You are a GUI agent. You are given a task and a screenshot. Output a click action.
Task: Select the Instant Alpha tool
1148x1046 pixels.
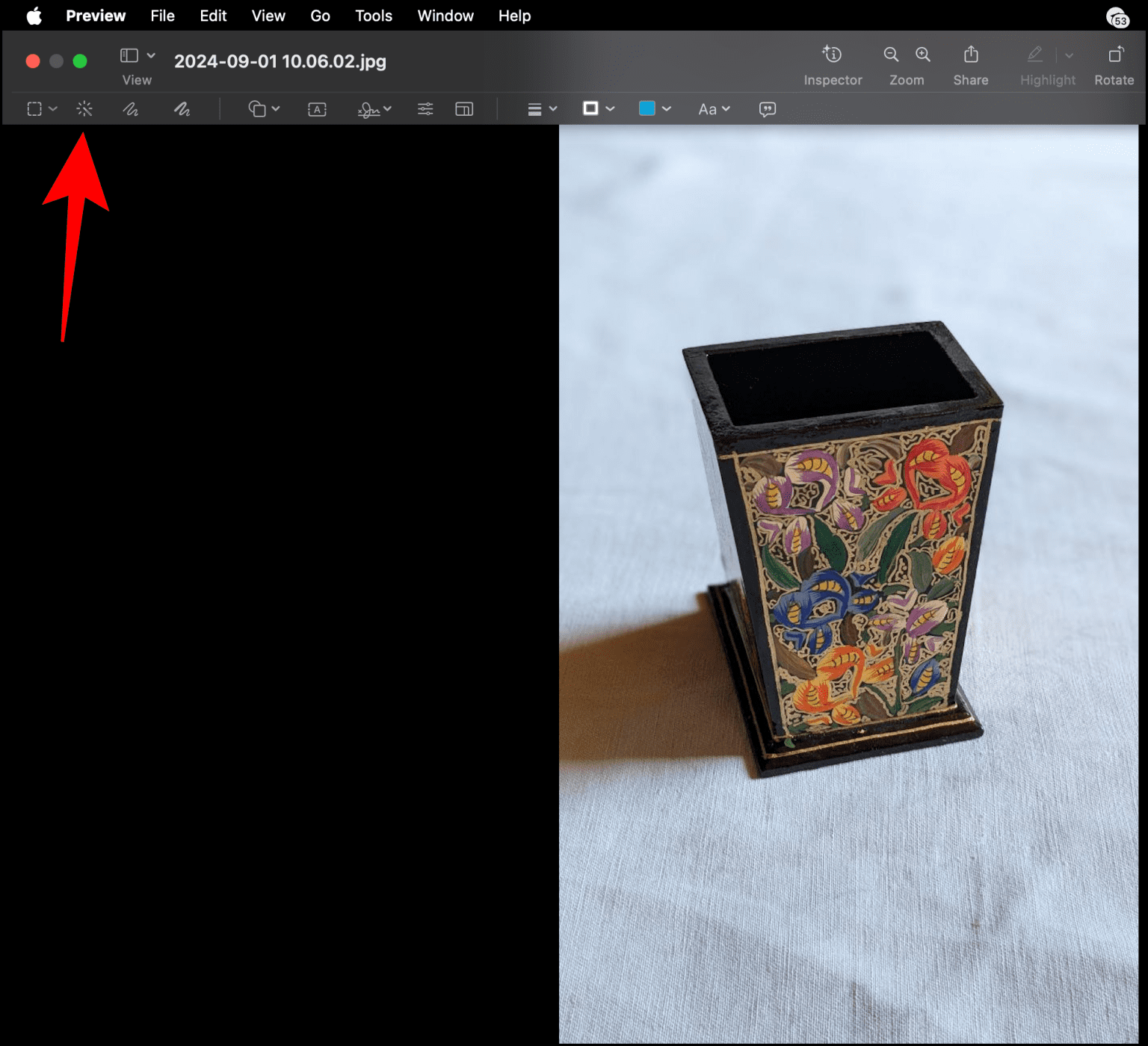point(84,109)
